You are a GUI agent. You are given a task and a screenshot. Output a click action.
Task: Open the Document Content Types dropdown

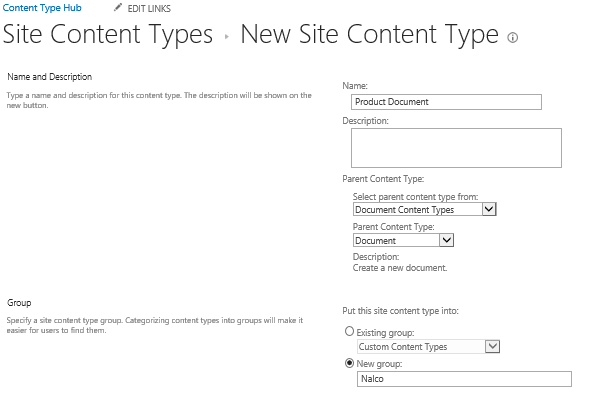coord(424,209)
